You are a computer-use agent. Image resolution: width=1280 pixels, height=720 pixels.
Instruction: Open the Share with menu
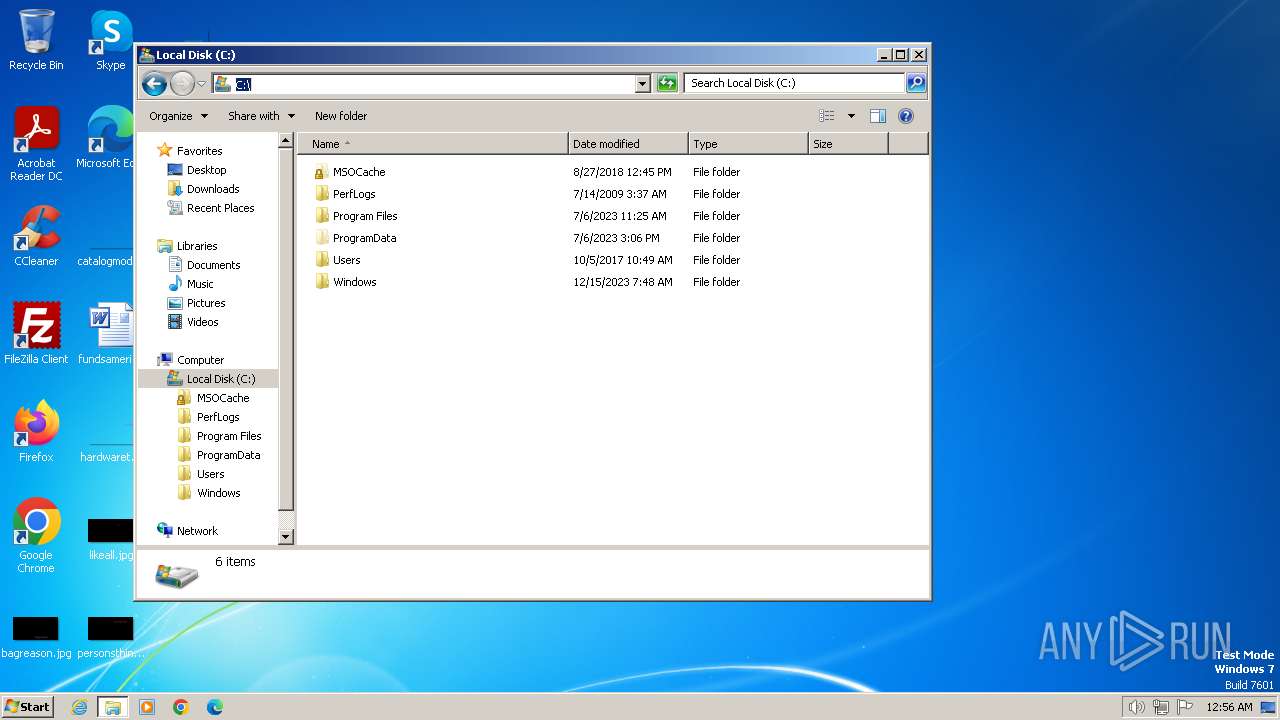click(261, 116)
